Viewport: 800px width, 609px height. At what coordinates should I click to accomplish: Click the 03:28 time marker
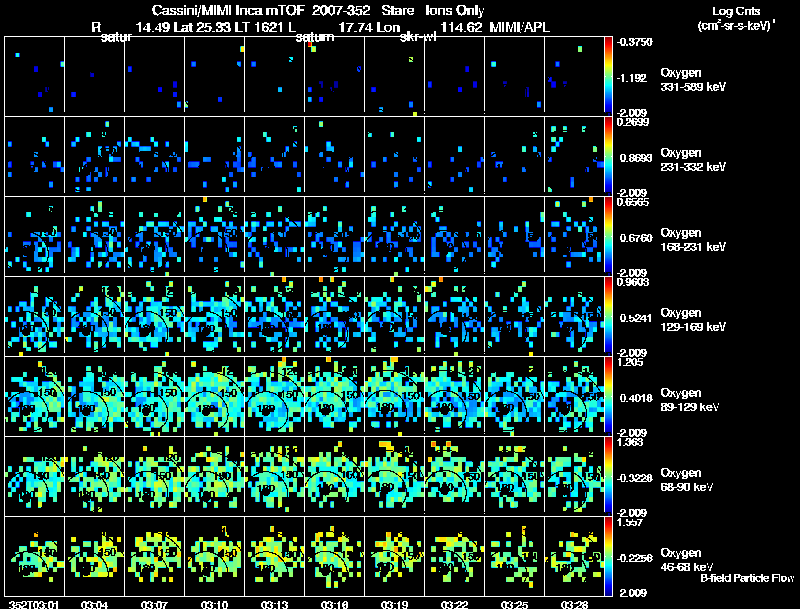coord(574,603)
